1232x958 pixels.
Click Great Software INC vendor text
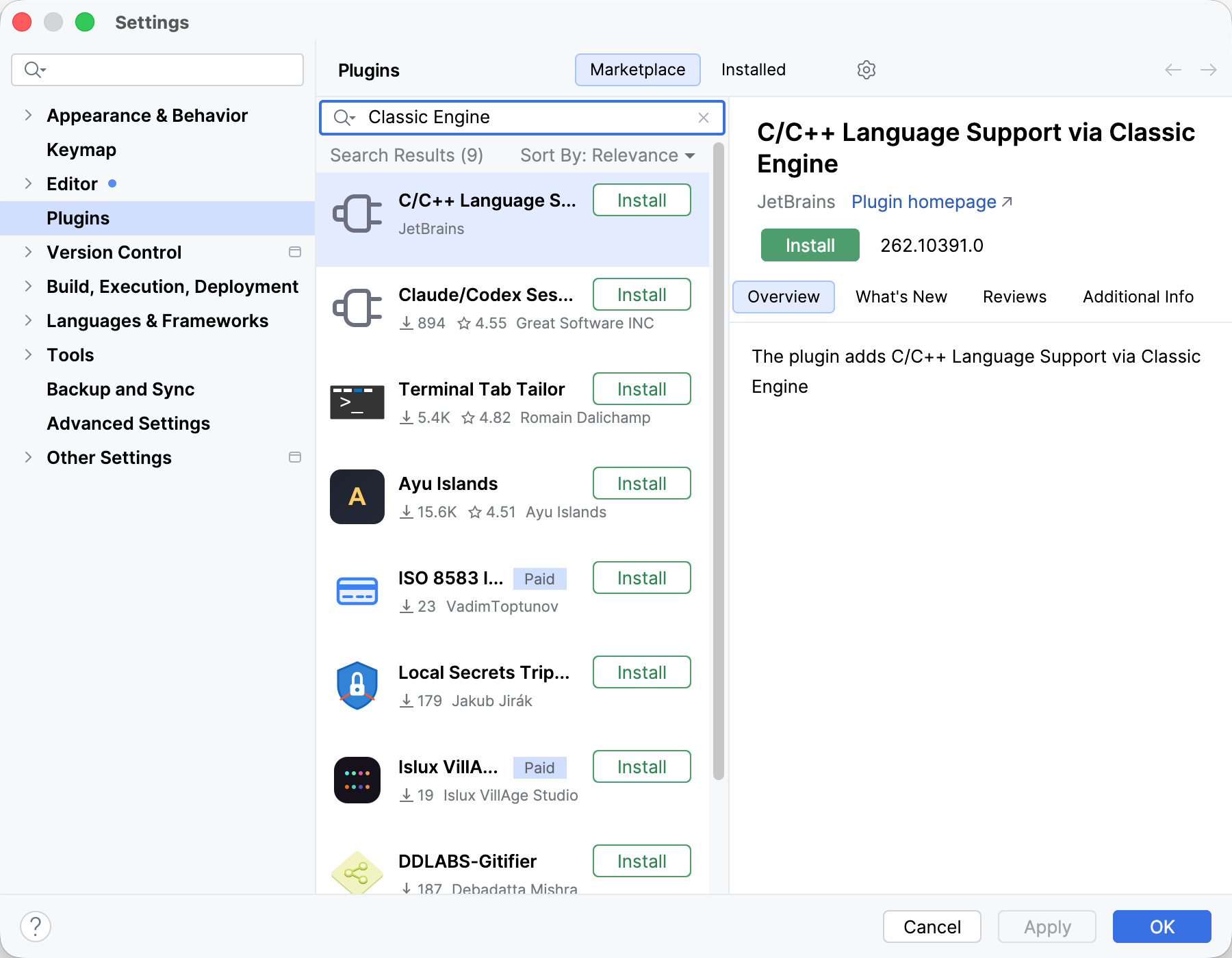tap(585, 323)
